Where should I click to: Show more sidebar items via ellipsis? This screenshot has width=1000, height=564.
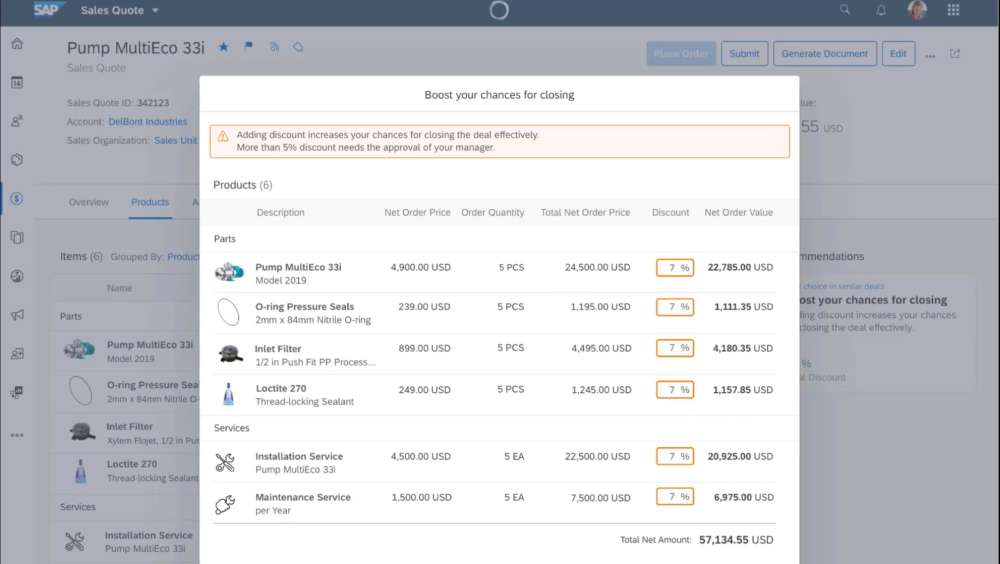(x=17, y=435)
